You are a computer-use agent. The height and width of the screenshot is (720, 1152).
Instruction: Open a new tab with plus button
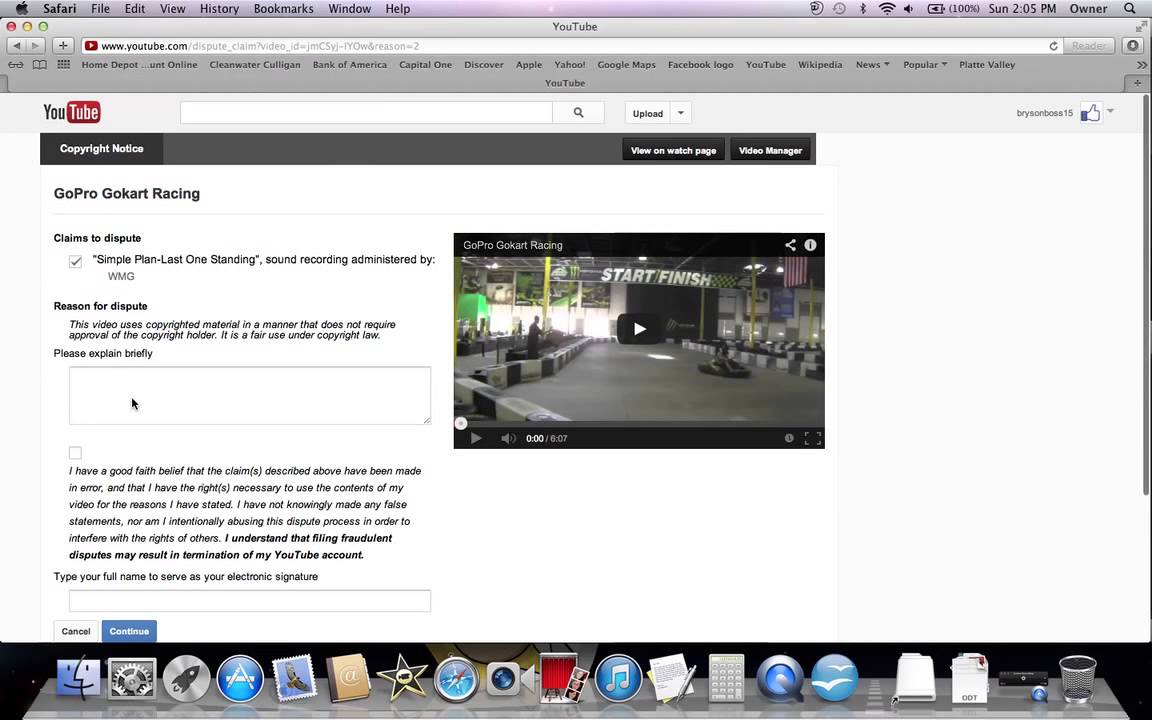pyautogui.click(x=1137, y=83)
